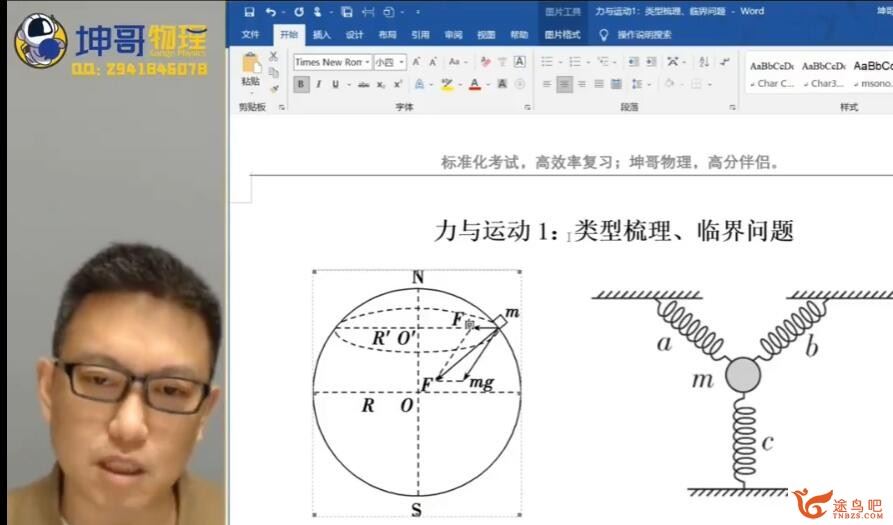The image size is (893, 525).
Task: Expand the Paragraph (段落) dialog launcher
Action: pos(732,107)
